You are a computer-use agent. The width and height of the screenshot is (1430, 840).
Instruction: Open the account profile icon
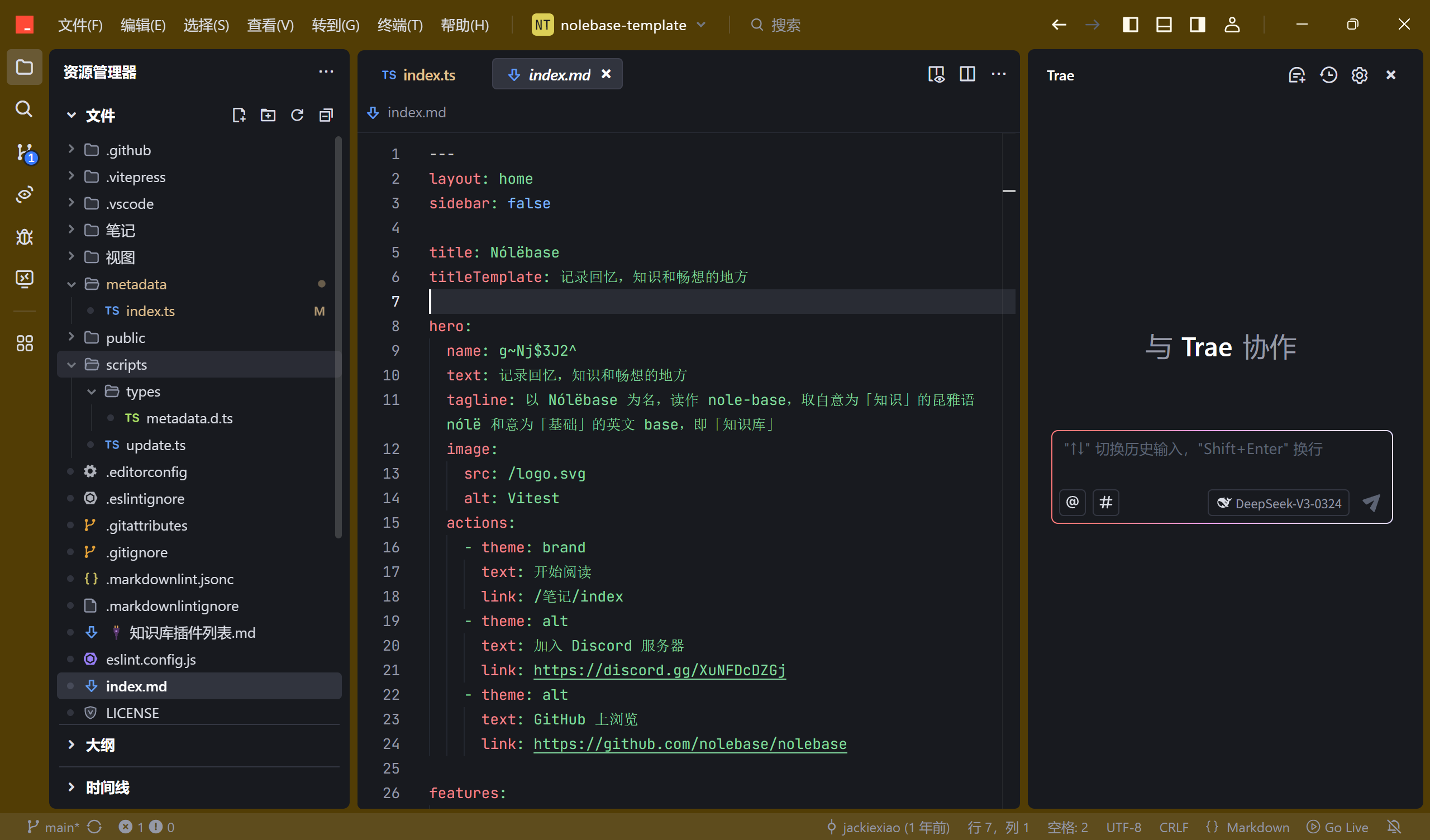[x=1232, y=25]
